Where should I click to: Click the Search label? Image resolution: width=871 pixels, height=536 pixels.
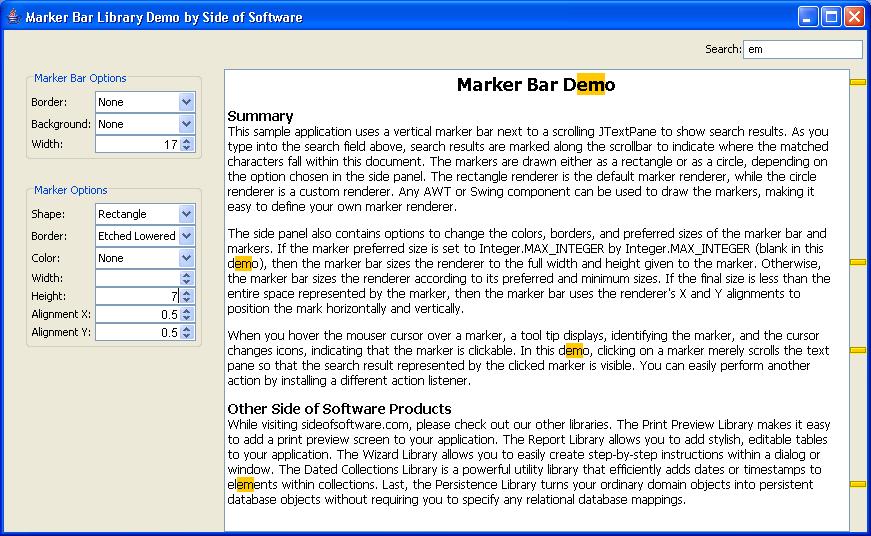[723, 49]
